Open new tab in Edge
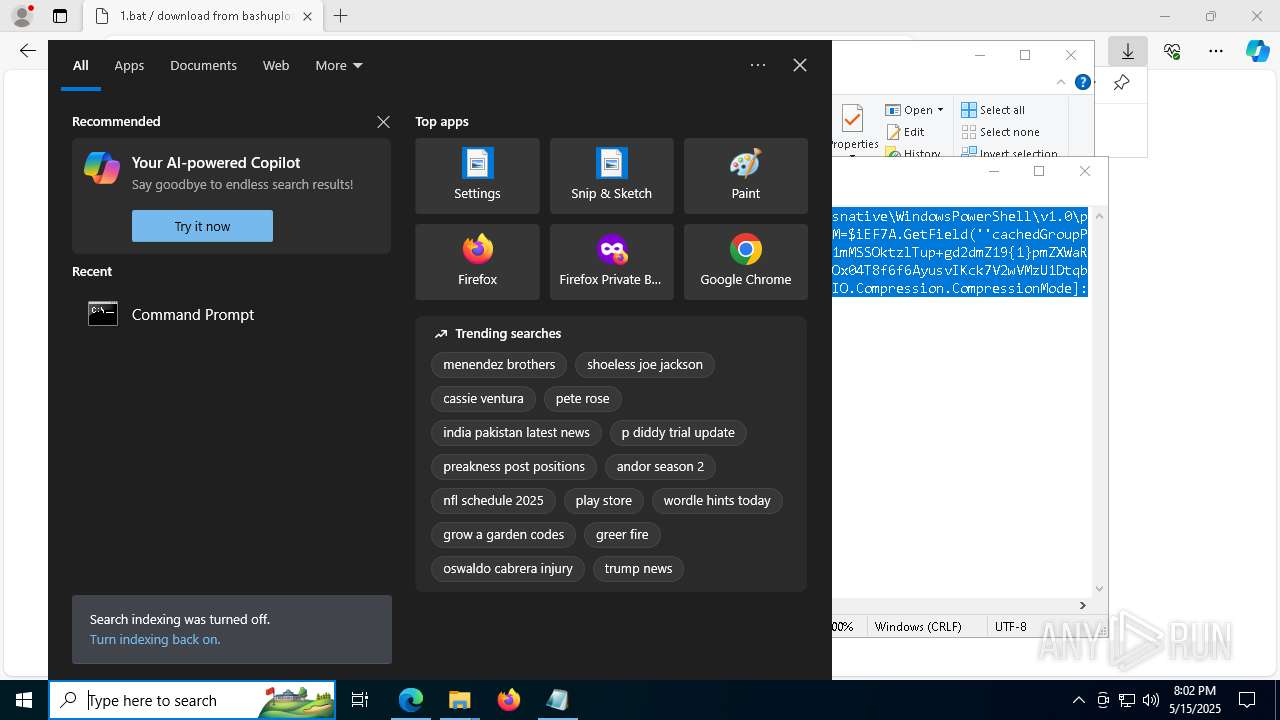The height and width of the screenshot is (720, 1280). 341,16
